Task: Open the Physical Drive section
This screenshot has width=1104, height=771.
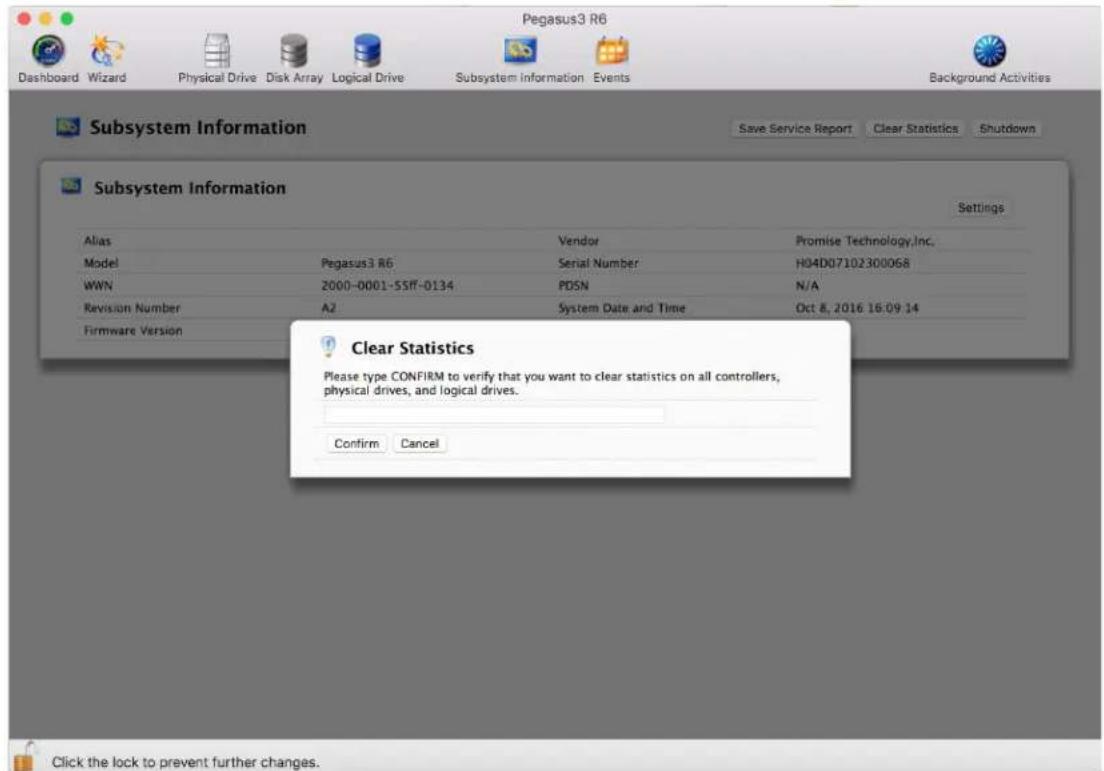Action: pos(217,59)
